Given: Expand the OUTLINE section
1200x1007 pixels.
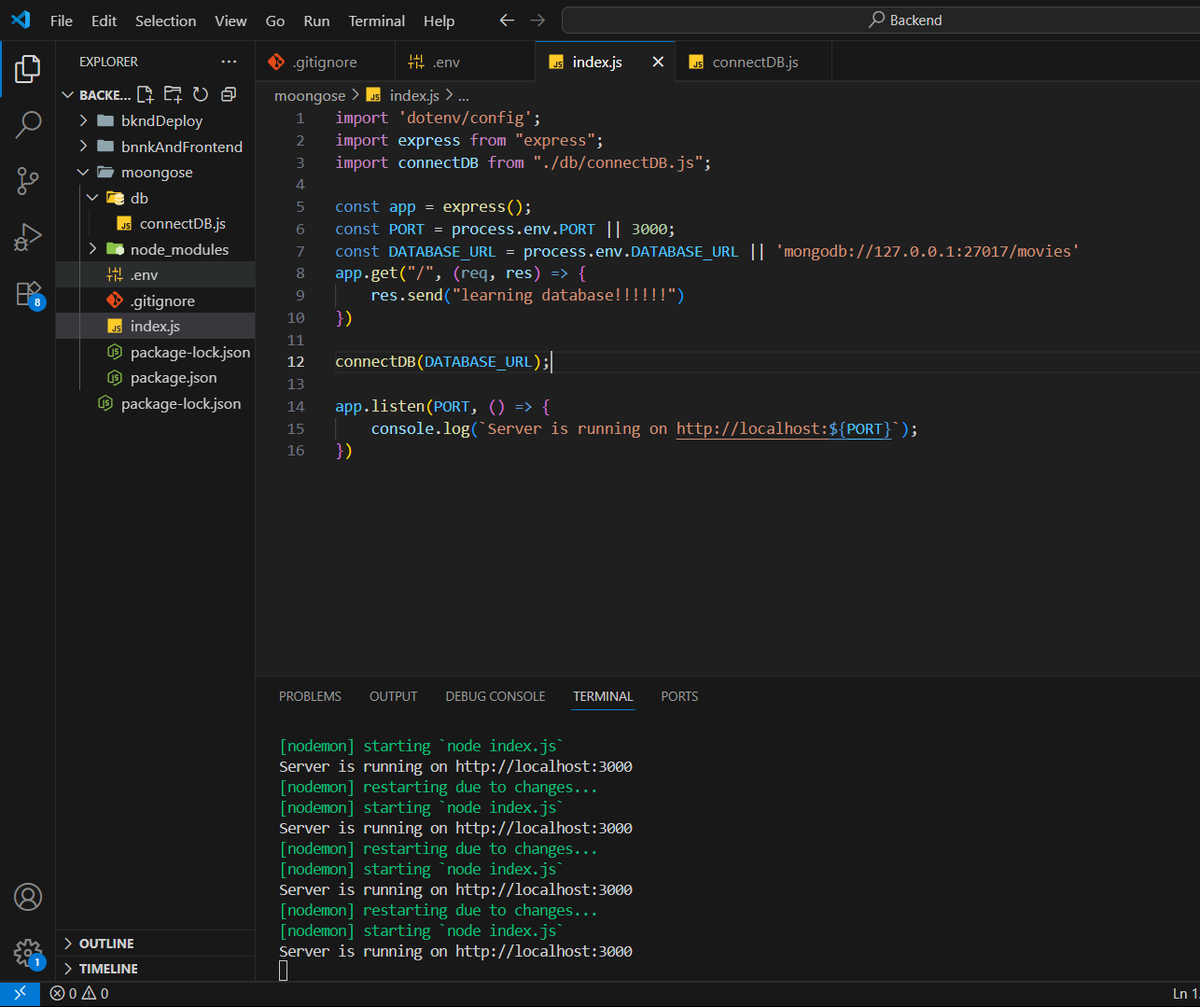Looking at the screenshot, I should pyautogui.click(x=155, y=943).
